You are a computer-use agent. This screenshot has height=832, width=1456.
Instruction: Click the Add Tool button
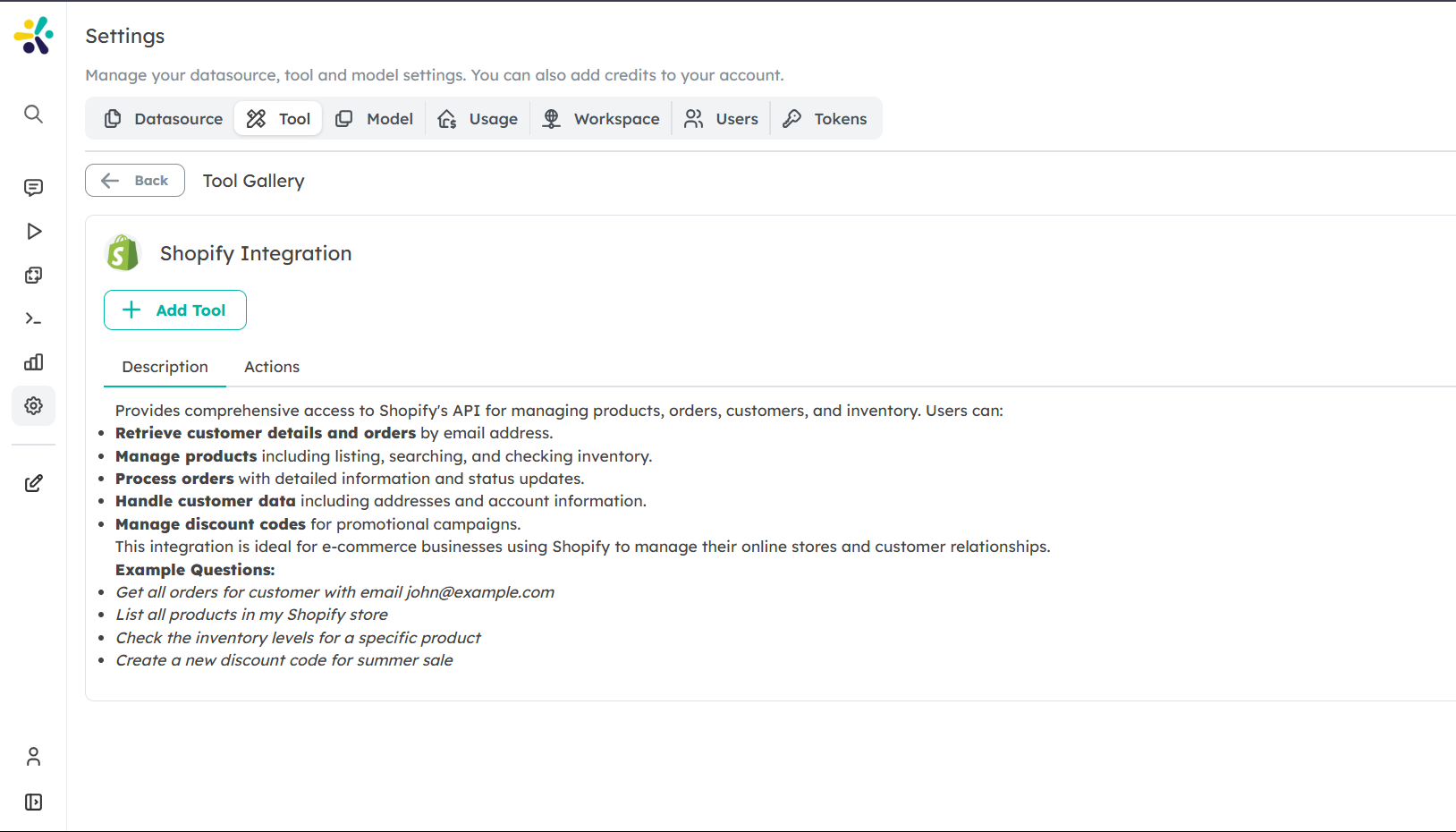point(175,310)
